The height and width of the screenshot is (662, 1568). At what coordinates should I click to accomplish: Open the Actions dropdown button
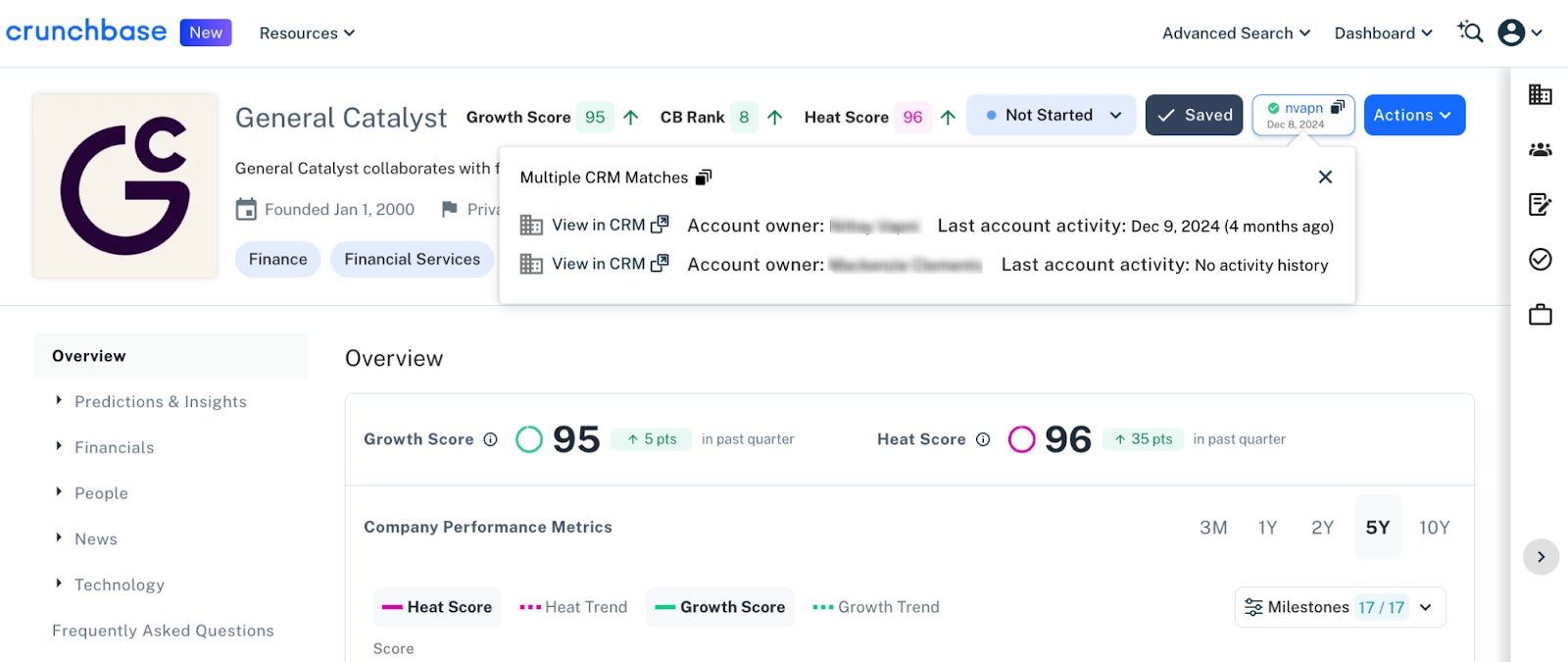1414,115
